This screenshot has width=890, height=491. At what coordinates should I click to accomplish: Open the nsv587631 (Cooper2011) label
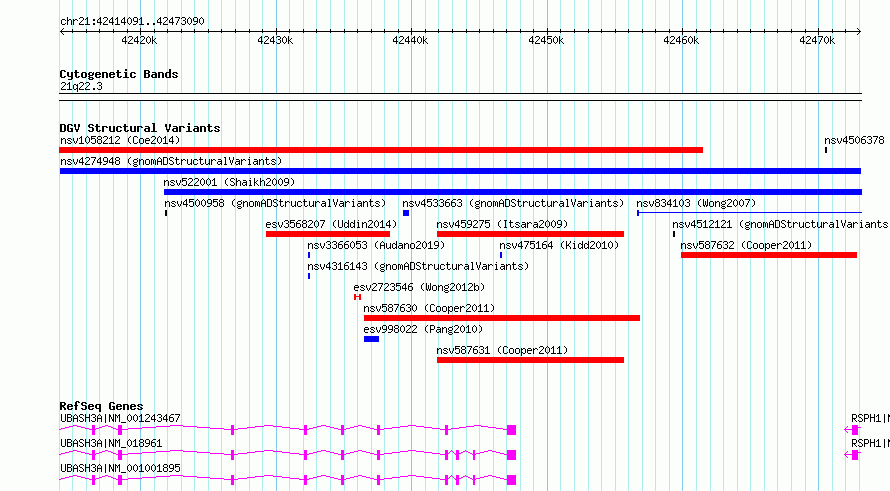tap(502, 350)
